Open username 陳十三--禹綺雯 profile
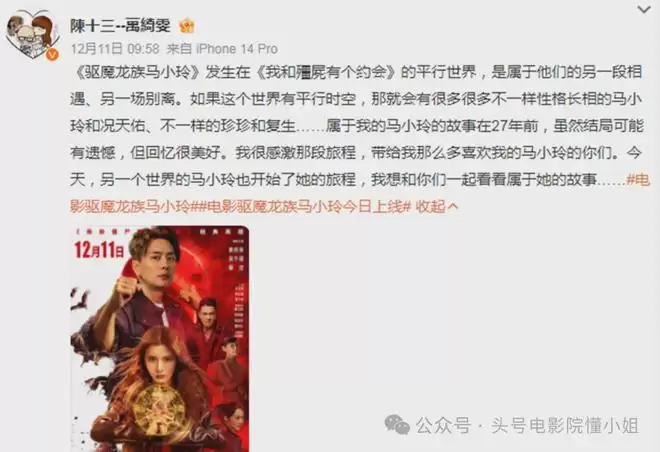Screen dimensions: 660x452 [x=120, y=26]
